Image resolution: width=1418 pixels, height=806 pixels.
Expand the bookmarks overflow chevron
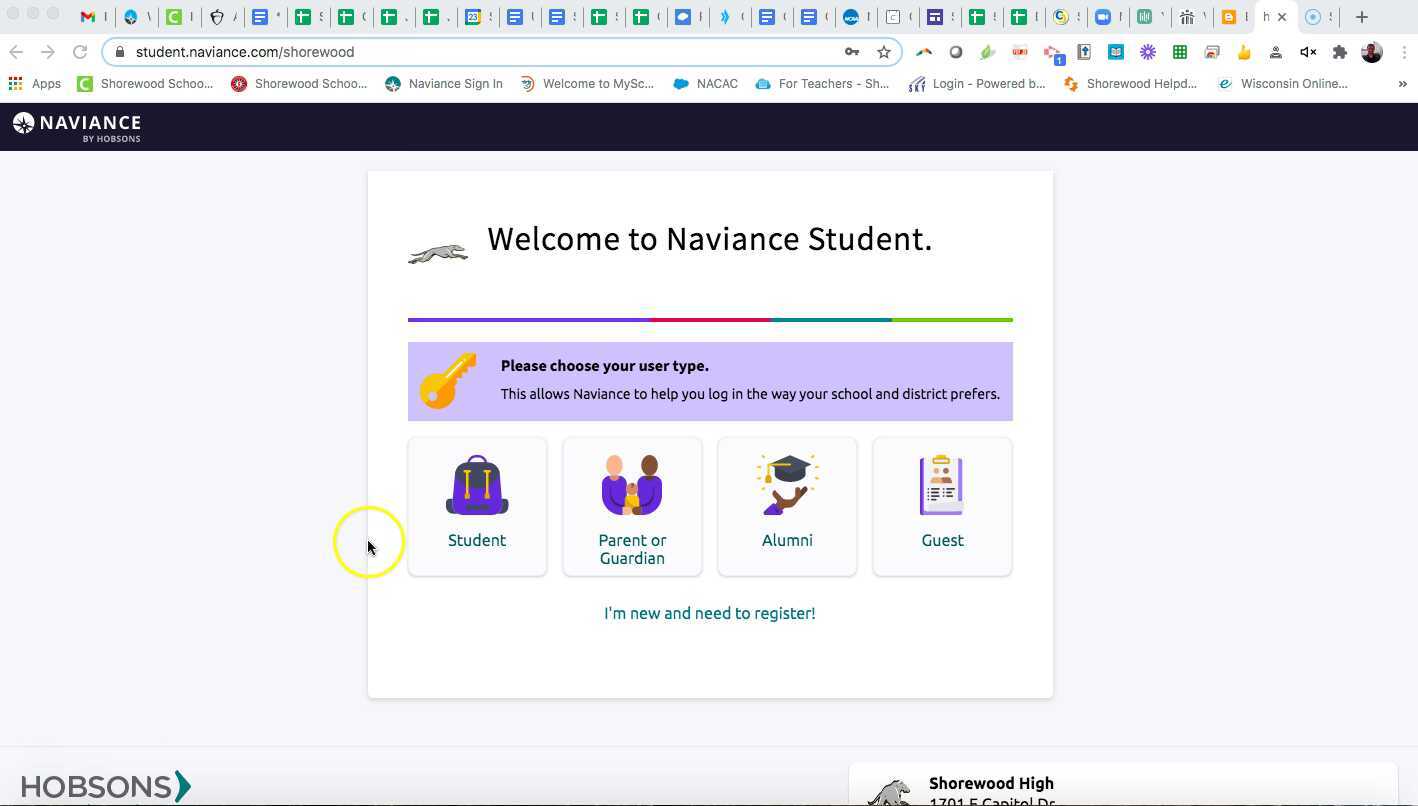click(1404, 84)
